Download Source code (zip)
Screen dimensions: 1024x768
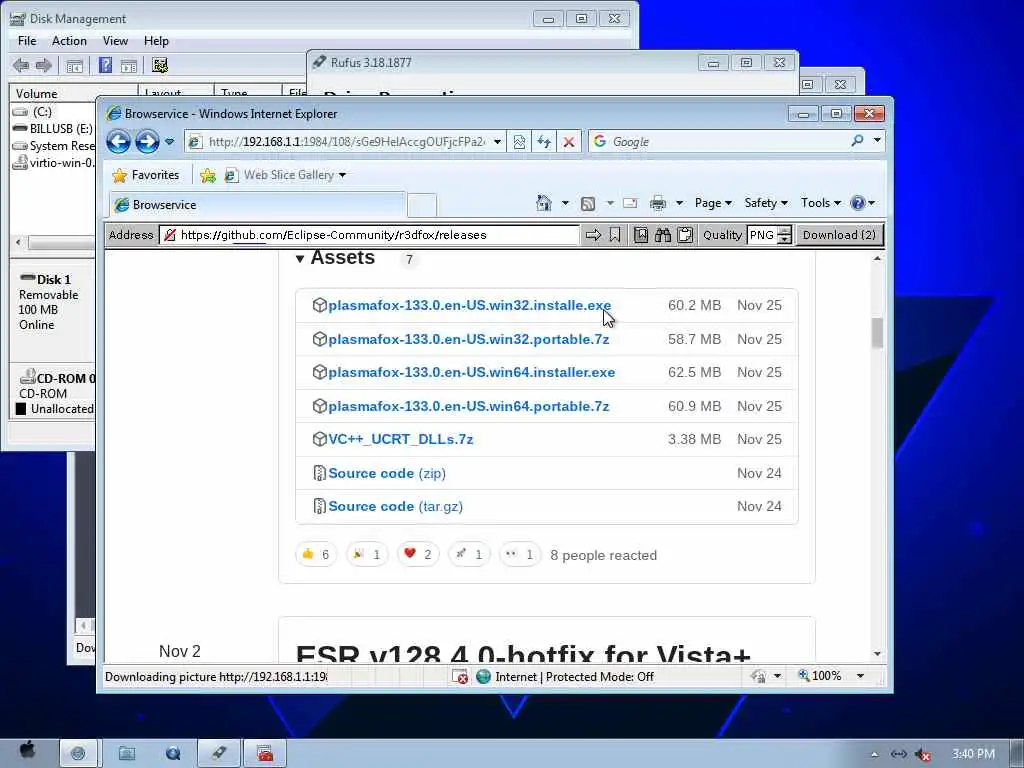click(387, 473)
